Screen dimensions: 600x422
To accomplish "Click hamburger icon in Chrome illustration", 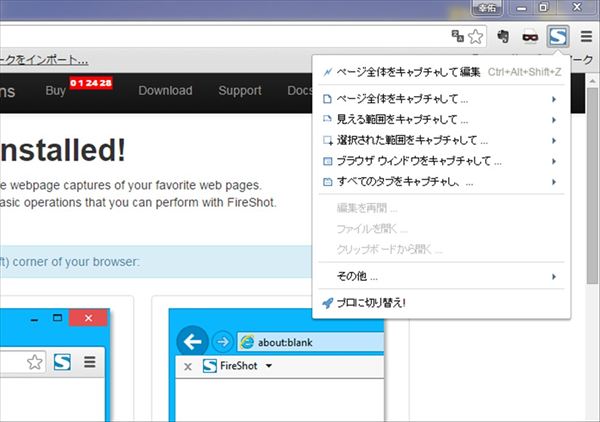I will point(90,362).
